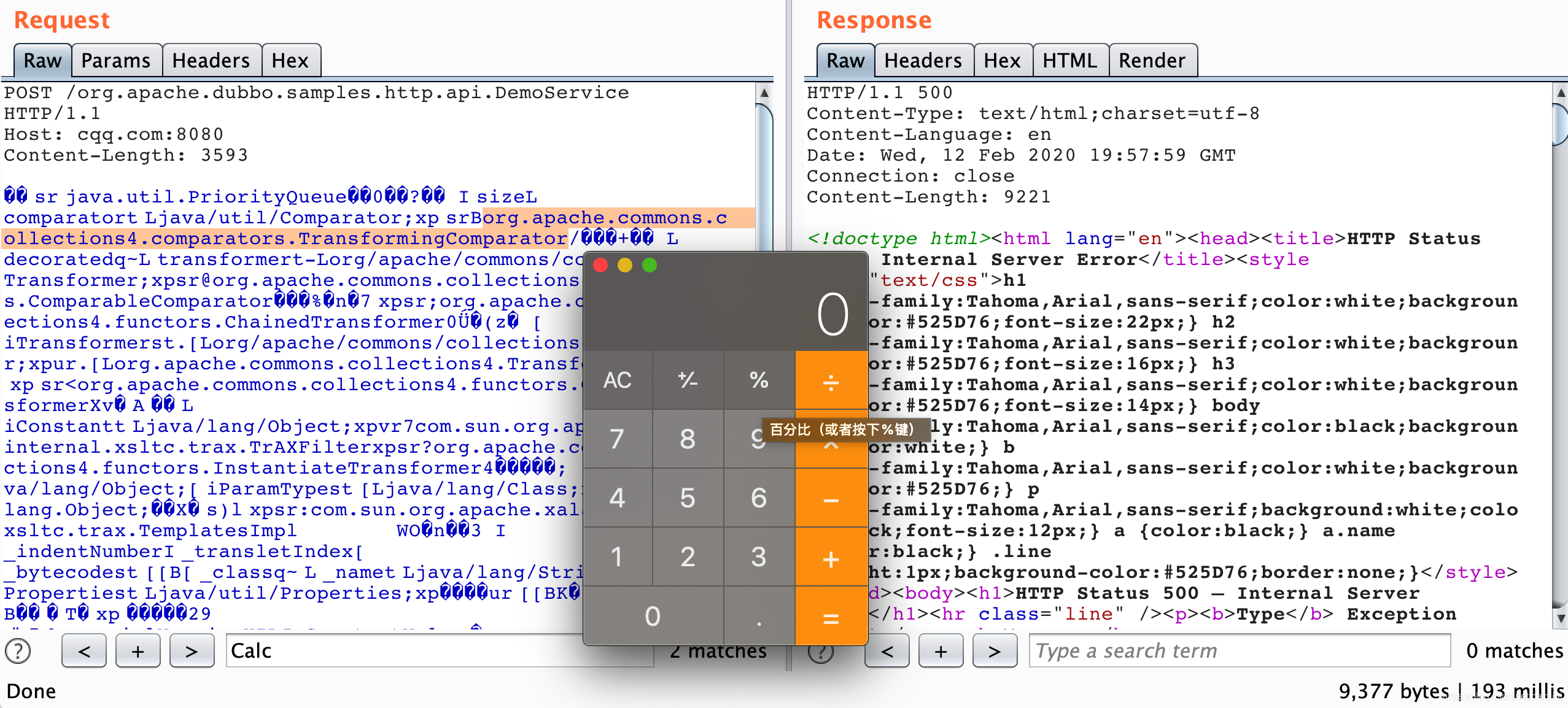
Task: Tap number 2 on the Calculator
Action: tap(688, 556)
